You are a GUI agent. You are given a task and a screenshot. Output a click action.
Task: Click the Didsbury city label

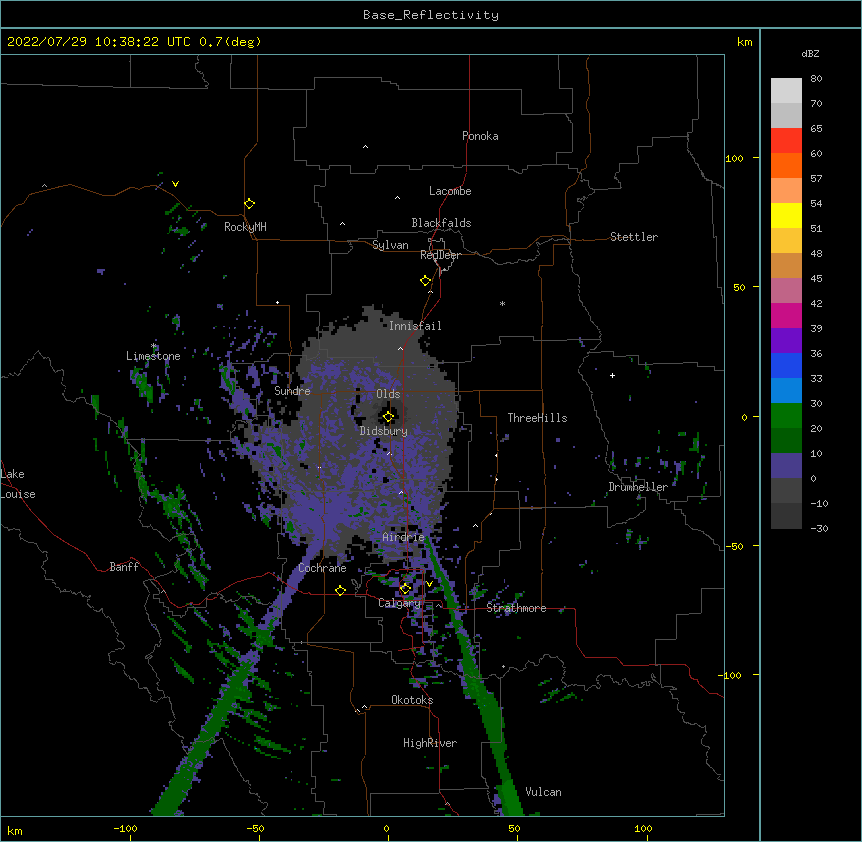384,431
